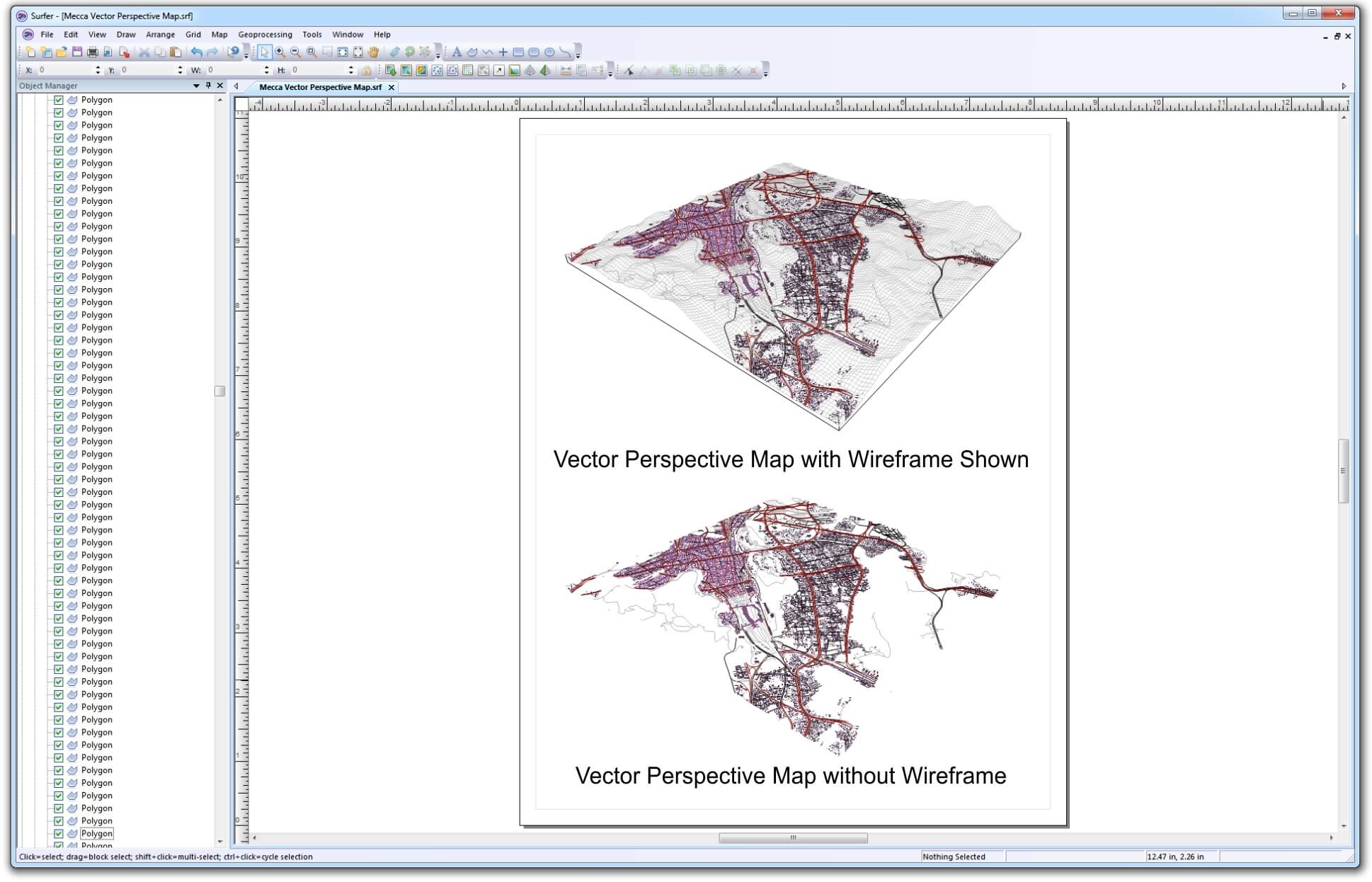Select the Pan hand tool
Screen dimensions: 1372x882
(x=372, y=52)
